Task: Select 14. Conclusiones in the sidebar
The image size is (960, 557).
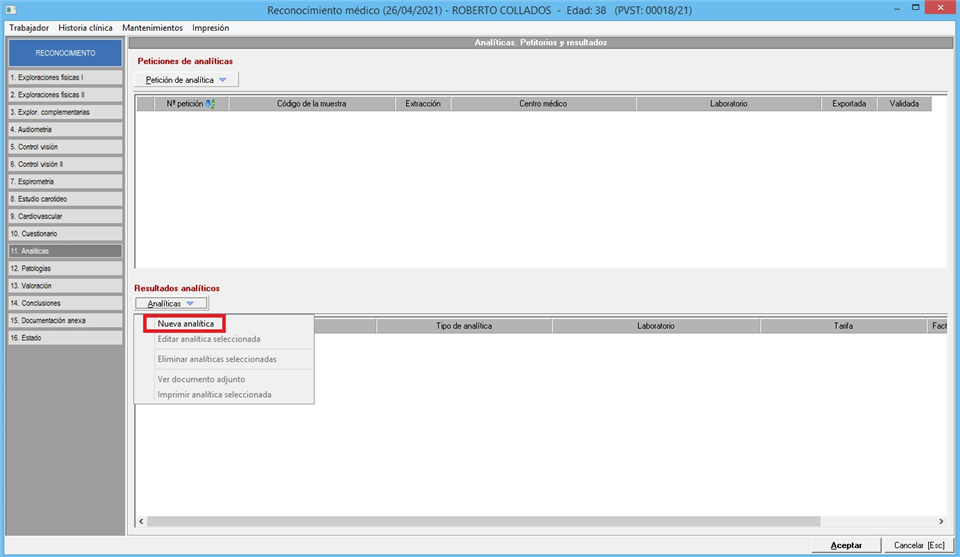Action: point(65,303)
